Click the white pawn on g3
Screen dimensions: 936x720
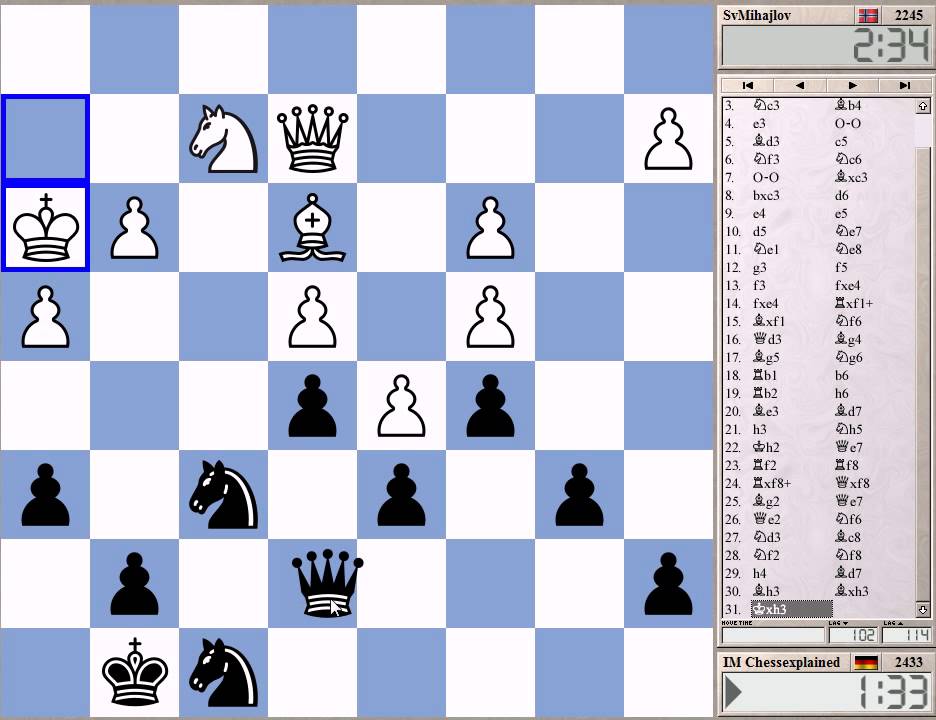(134, 228)
